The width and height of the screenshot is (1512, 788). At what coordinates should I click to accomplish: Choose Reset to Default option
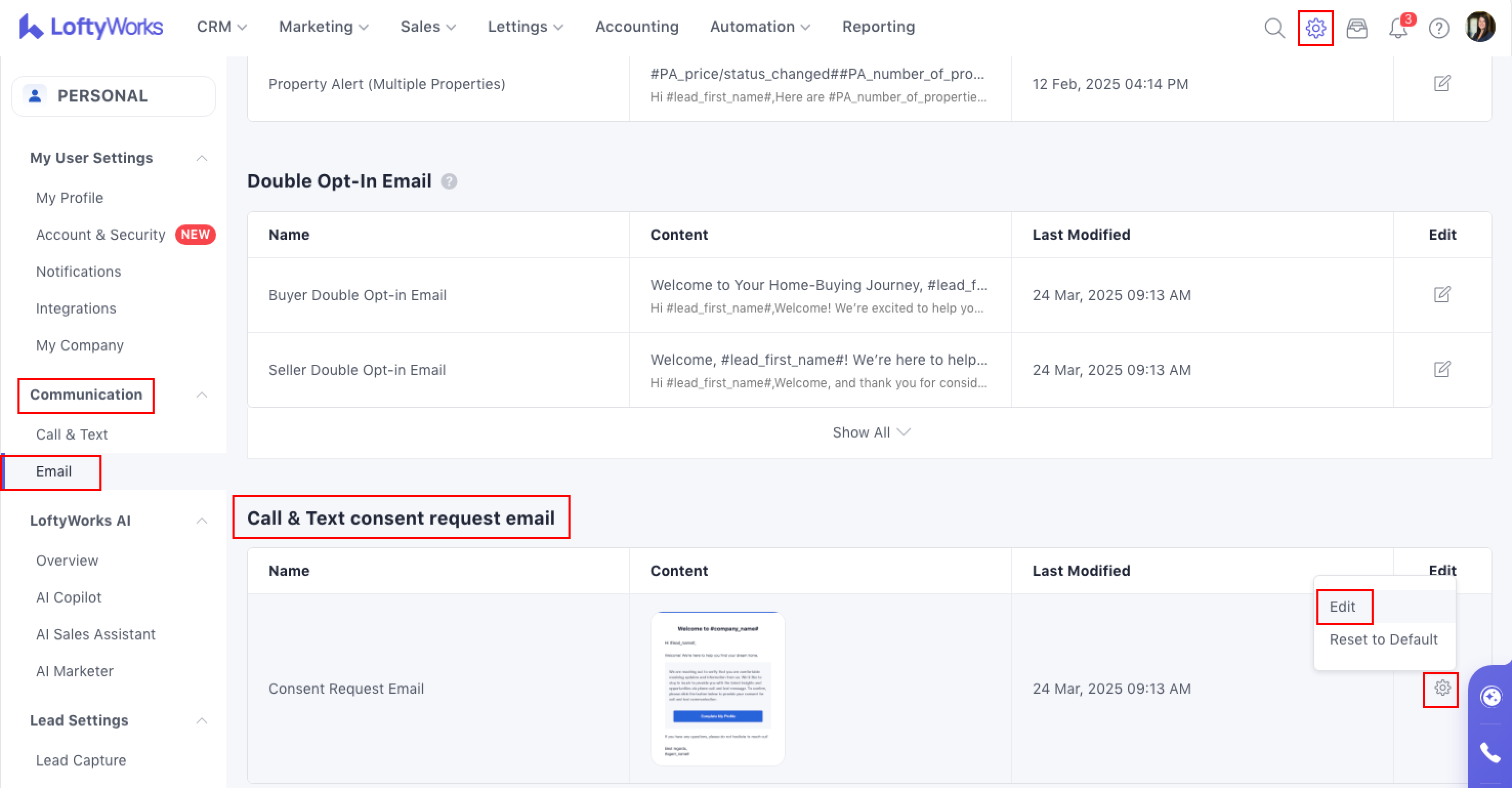click(x=1383, y=639)
